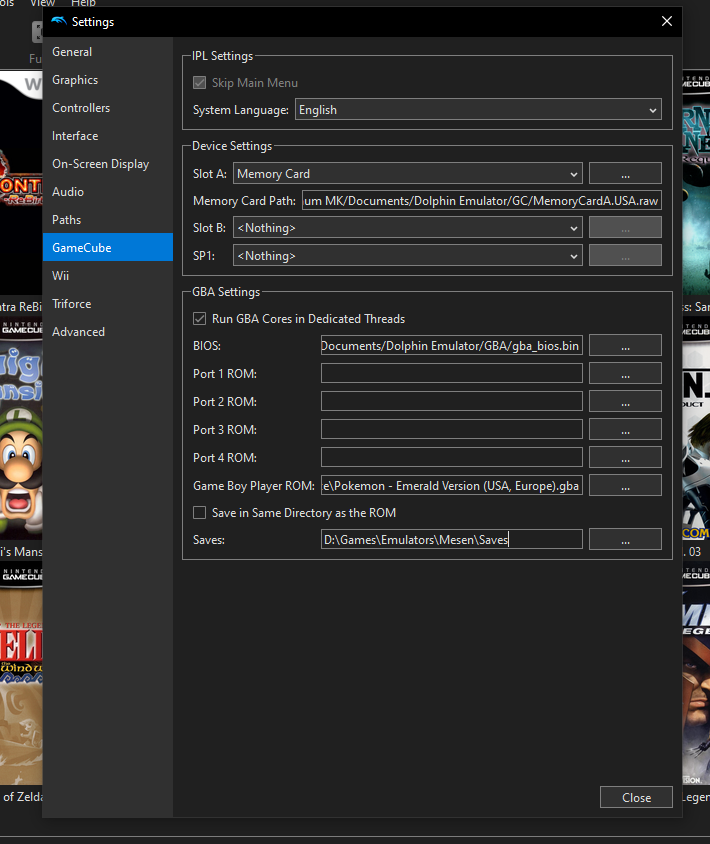
Task: Open the Controllers settings tab
Action: click(108, 108)
